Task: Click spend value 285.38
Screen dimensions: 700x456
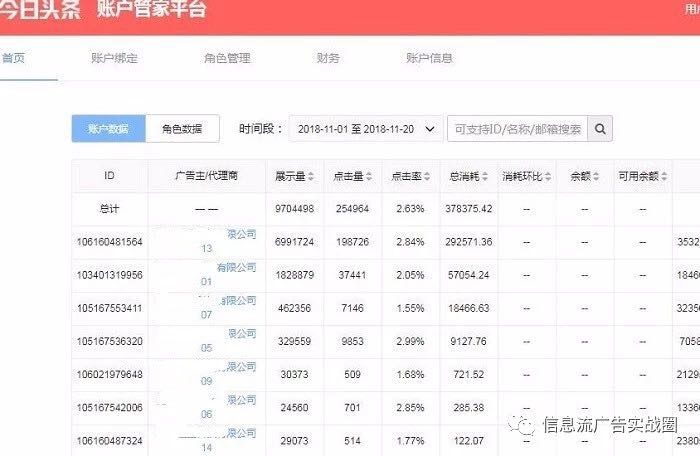Action: pyautogui.click(x=469, y=408)
